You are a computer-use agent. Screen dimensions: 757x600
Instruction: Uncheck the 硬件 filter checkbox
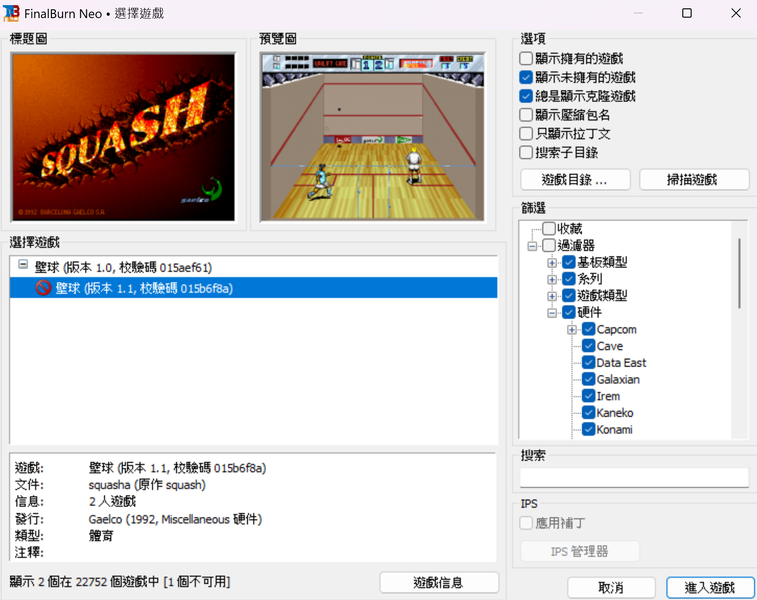click(569, 312)
